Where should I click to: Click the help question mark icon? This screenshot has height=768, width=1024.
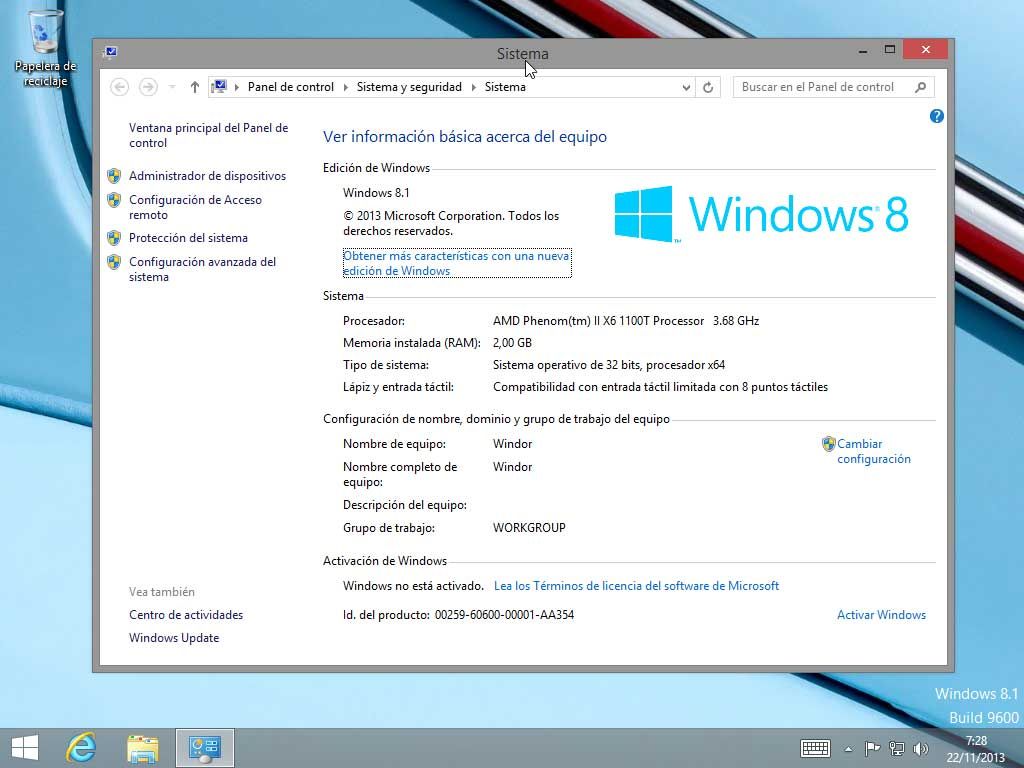pos(936,116)
